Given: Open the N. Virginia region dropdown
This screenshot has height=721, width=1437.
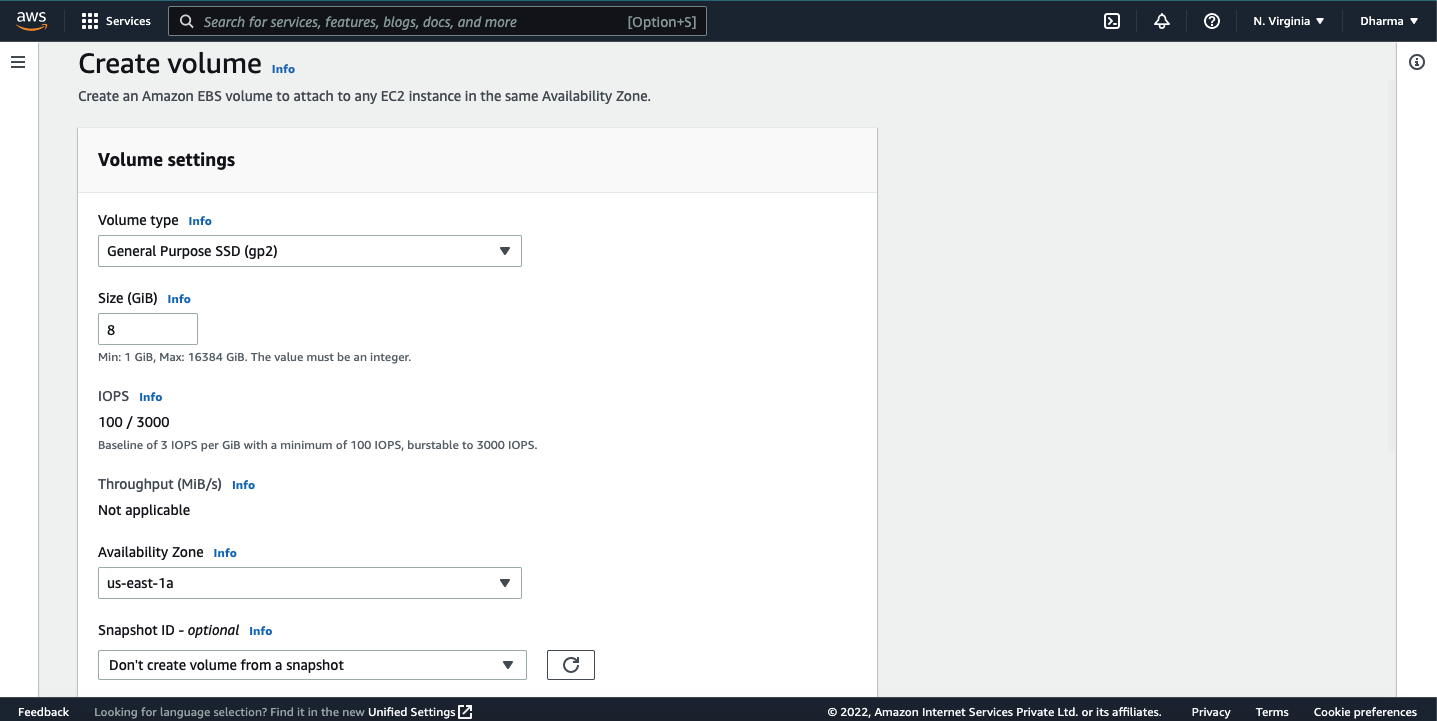Looking at the screenshot, I should point(1289,21).
